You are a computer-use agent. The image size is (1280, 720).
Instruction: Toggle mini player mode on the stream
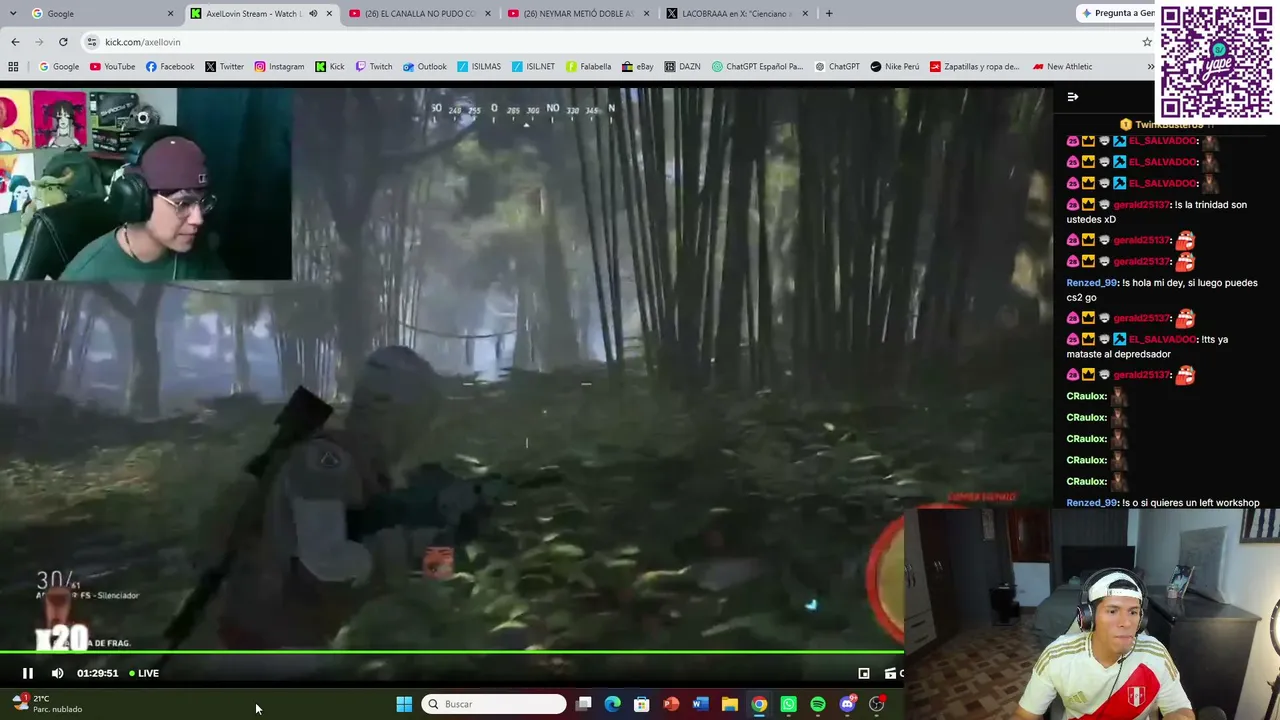[864, 673]
